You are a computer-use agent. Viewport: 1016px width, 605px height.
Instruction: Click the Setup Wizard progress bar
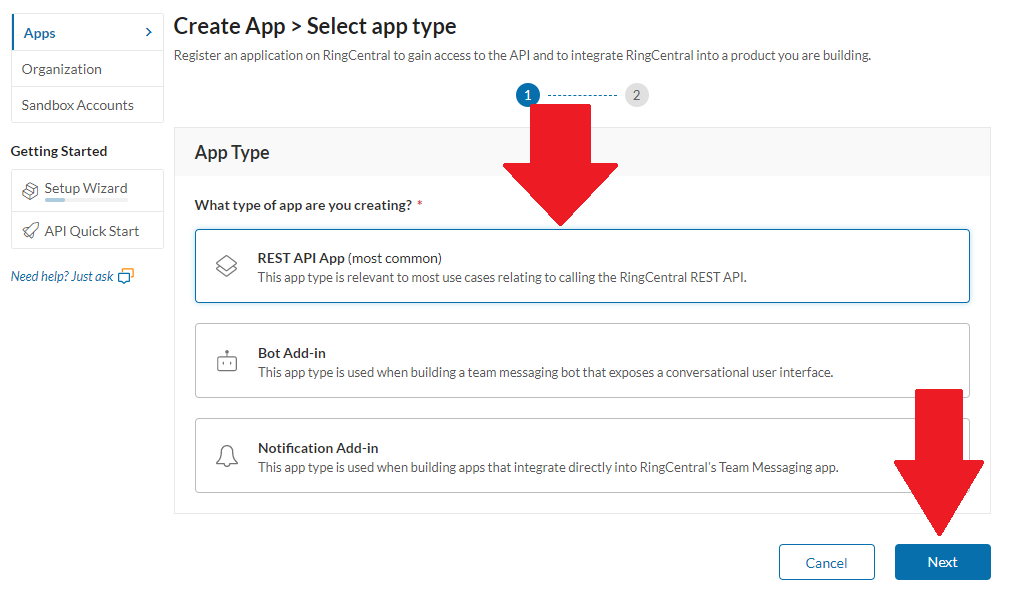point(86,200)
